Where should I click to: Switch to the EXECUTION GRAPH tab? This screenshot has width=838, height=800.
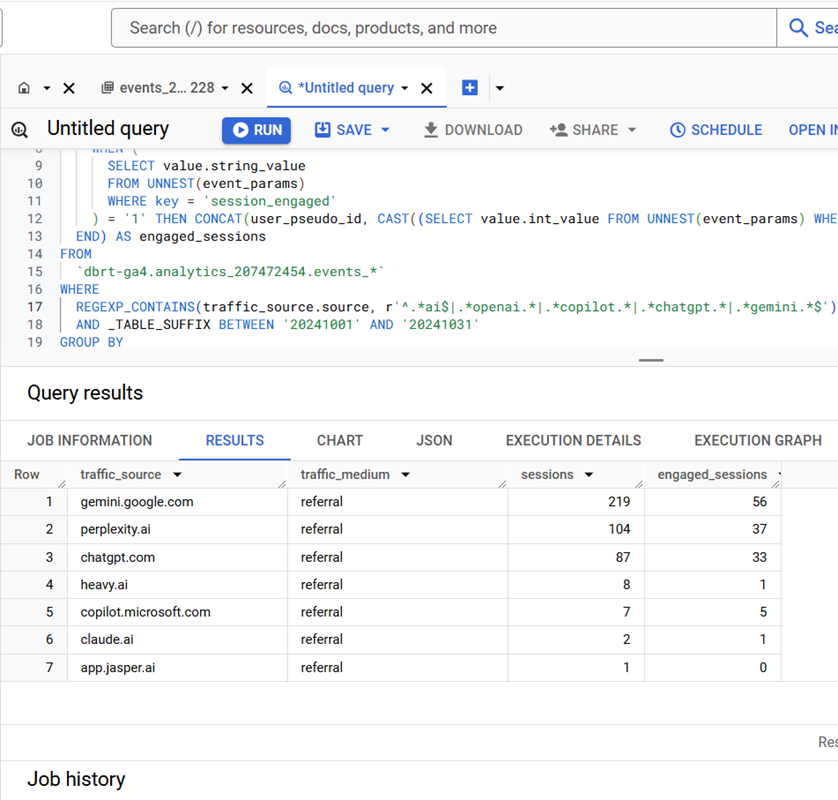click(x=758, y=440)
